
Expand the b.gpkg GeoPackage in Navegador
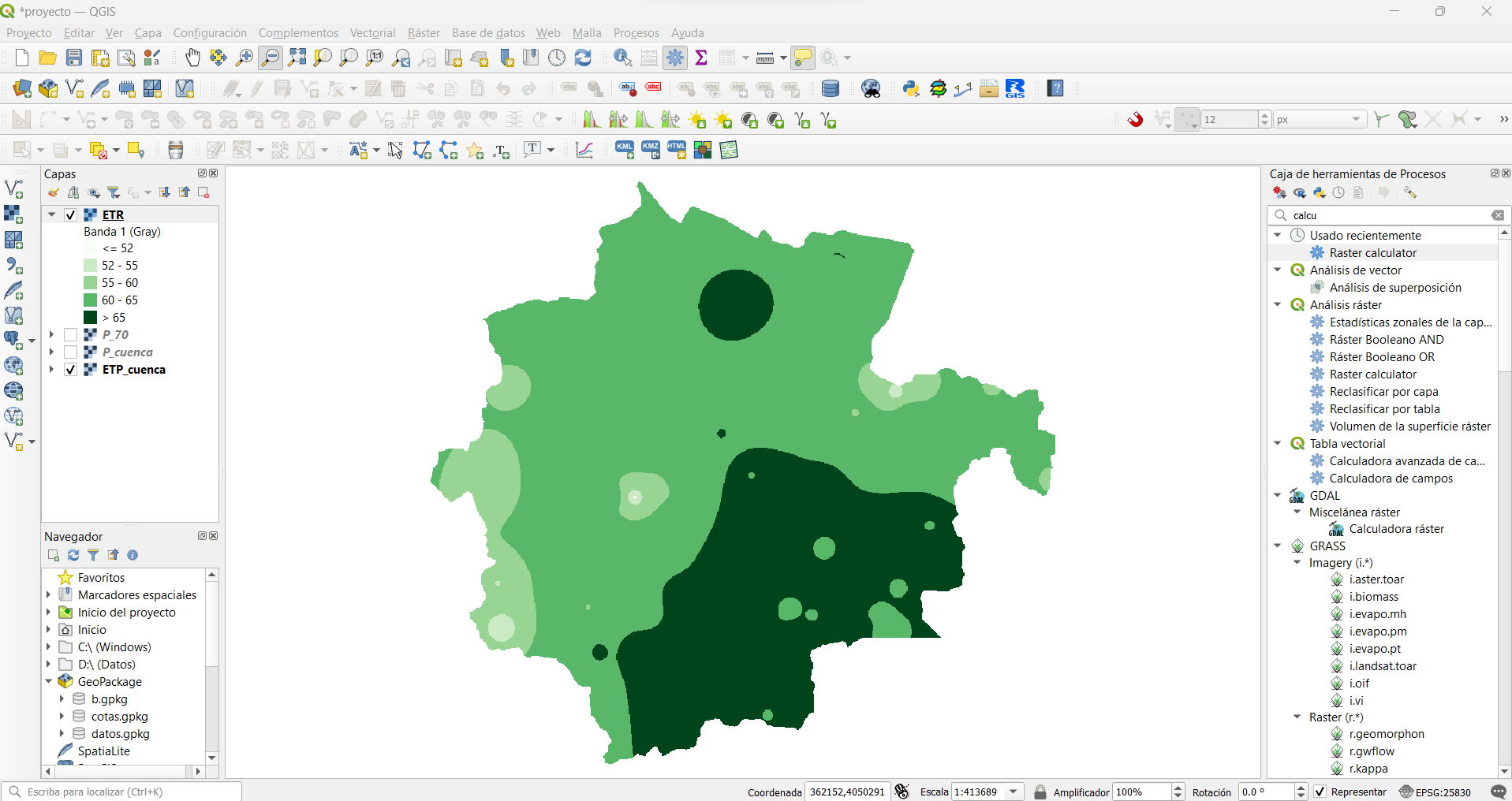(63, 699)
